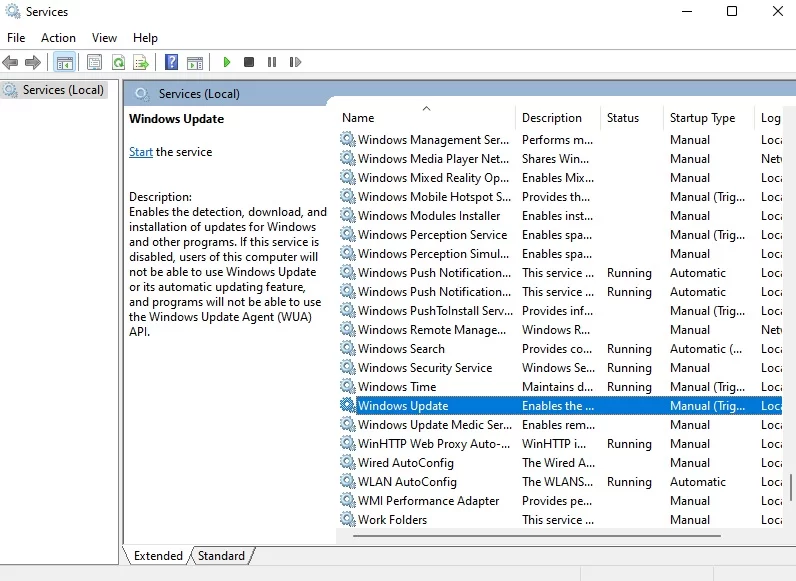Click the Back arrow toolbar icon
Screen dimensions: 796x581
10,62
